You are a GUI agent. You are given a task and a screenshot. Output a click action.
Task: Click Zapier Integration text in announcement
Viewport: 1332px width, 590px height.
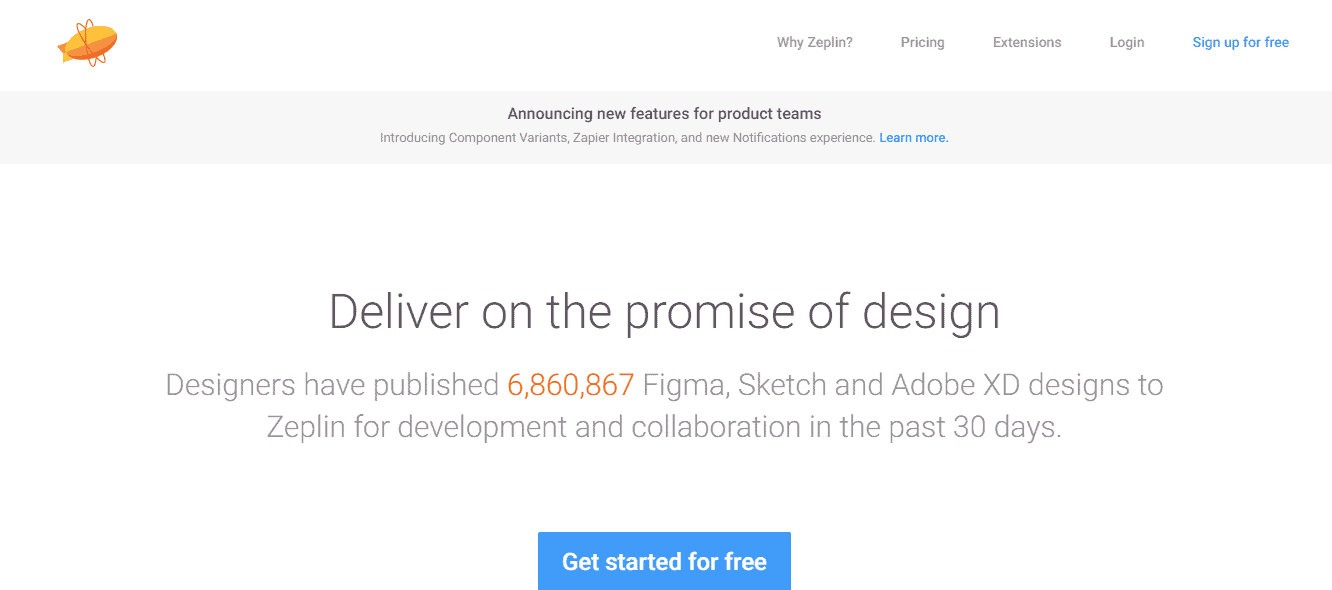624,138
